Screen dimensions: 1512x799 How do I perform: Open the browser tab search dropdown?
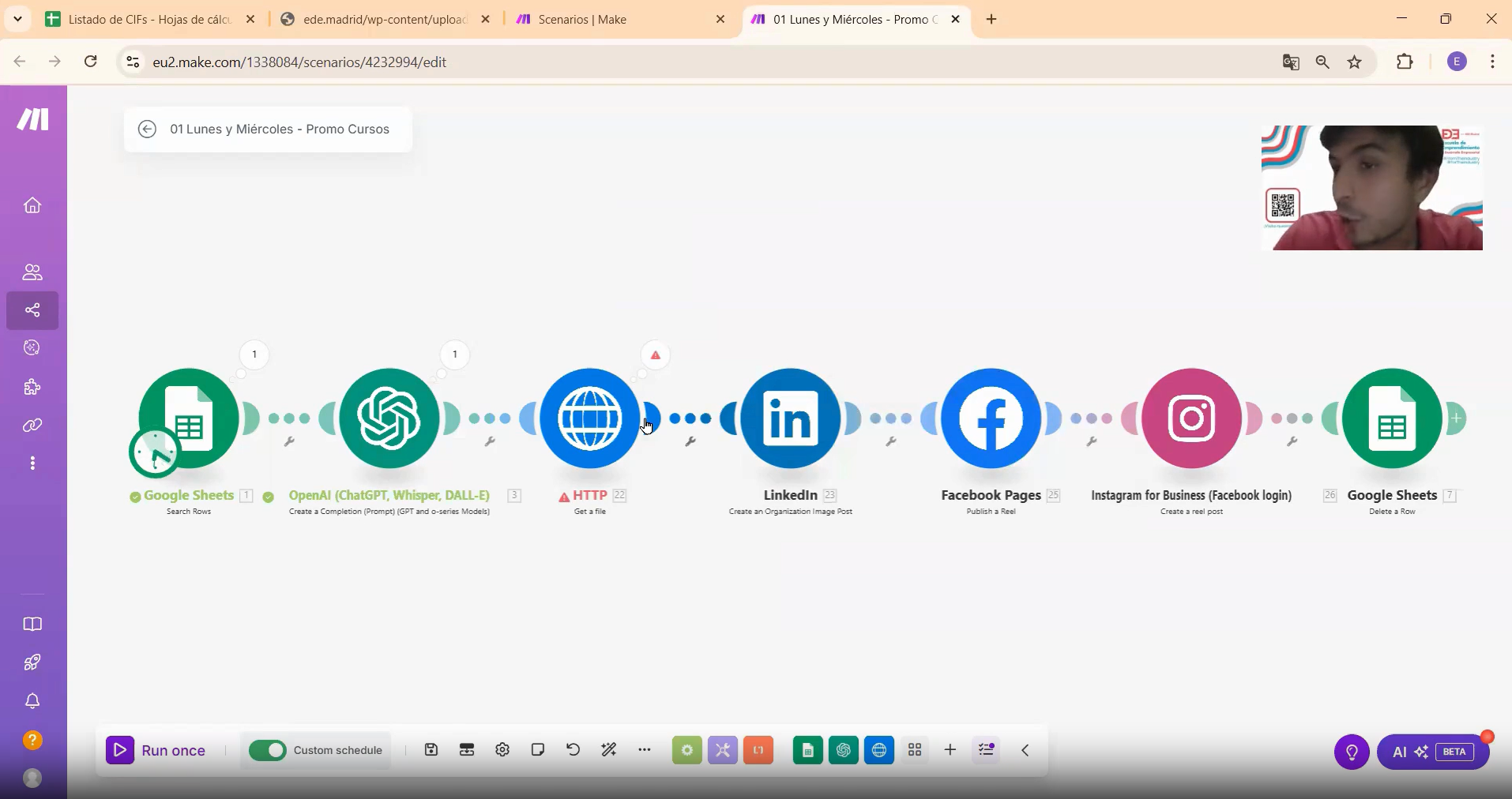[x=17, y=19]
